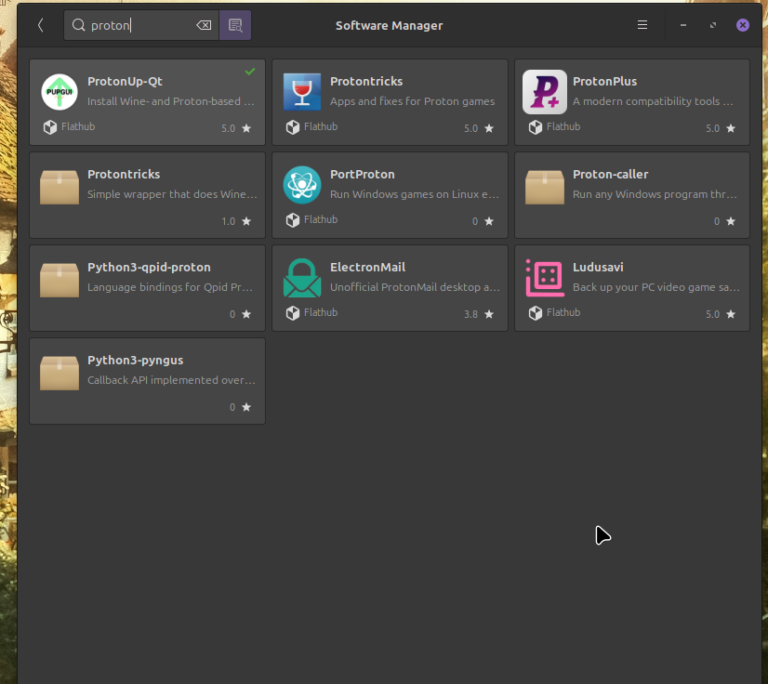768x684 pixels.
Task: Open the ProtonUp-Qt title
Action: [125, 81]
